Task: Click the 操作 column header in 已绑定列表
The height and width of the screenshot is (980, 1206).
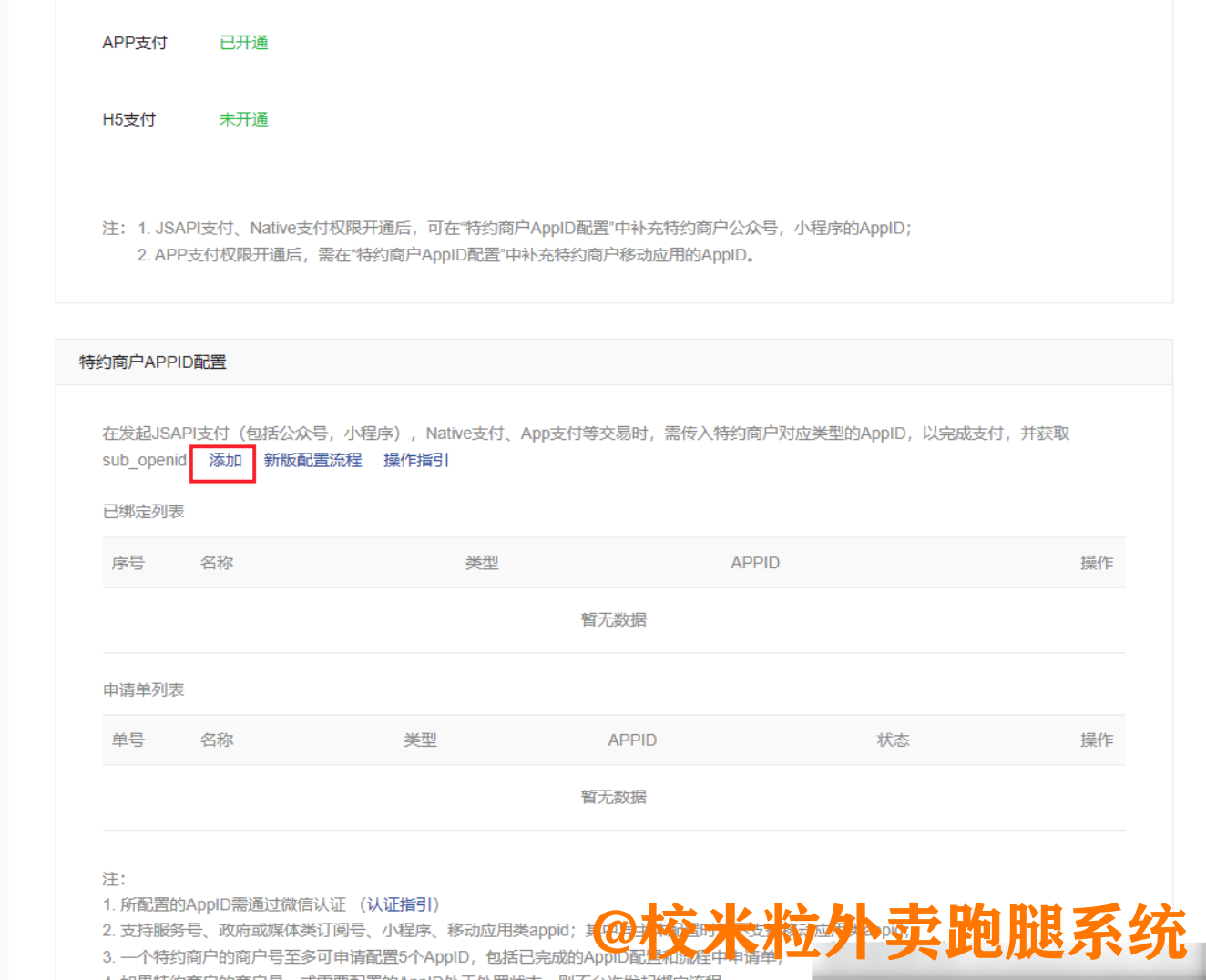Action: 1096,562
